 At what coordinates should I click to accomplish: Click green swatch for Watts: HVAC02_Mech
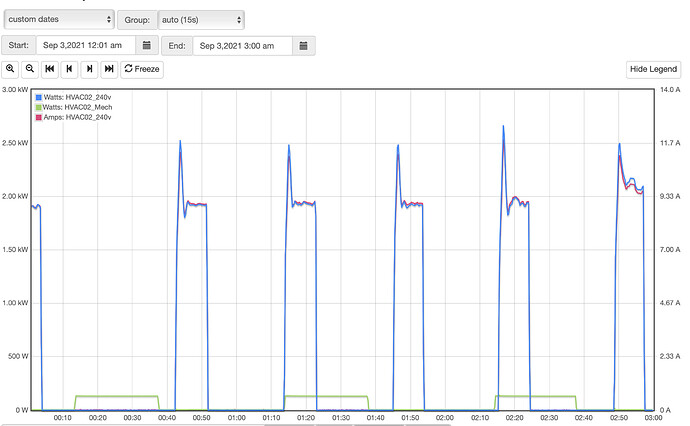tap(38, 107)
